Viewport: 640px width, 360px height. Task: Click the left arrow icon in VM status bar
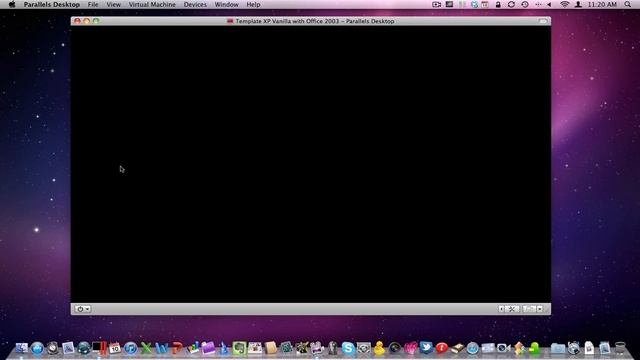[x=501, y=309]
